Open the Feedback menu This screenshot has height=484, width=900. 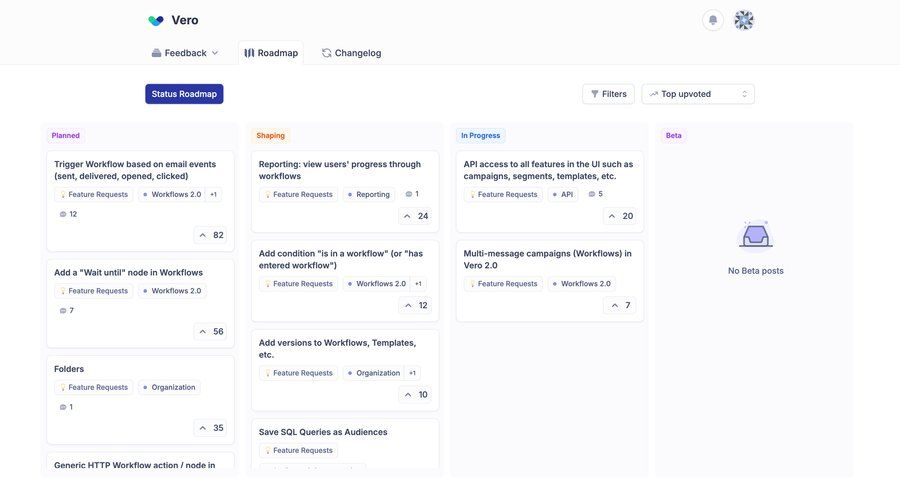(185, 53)
